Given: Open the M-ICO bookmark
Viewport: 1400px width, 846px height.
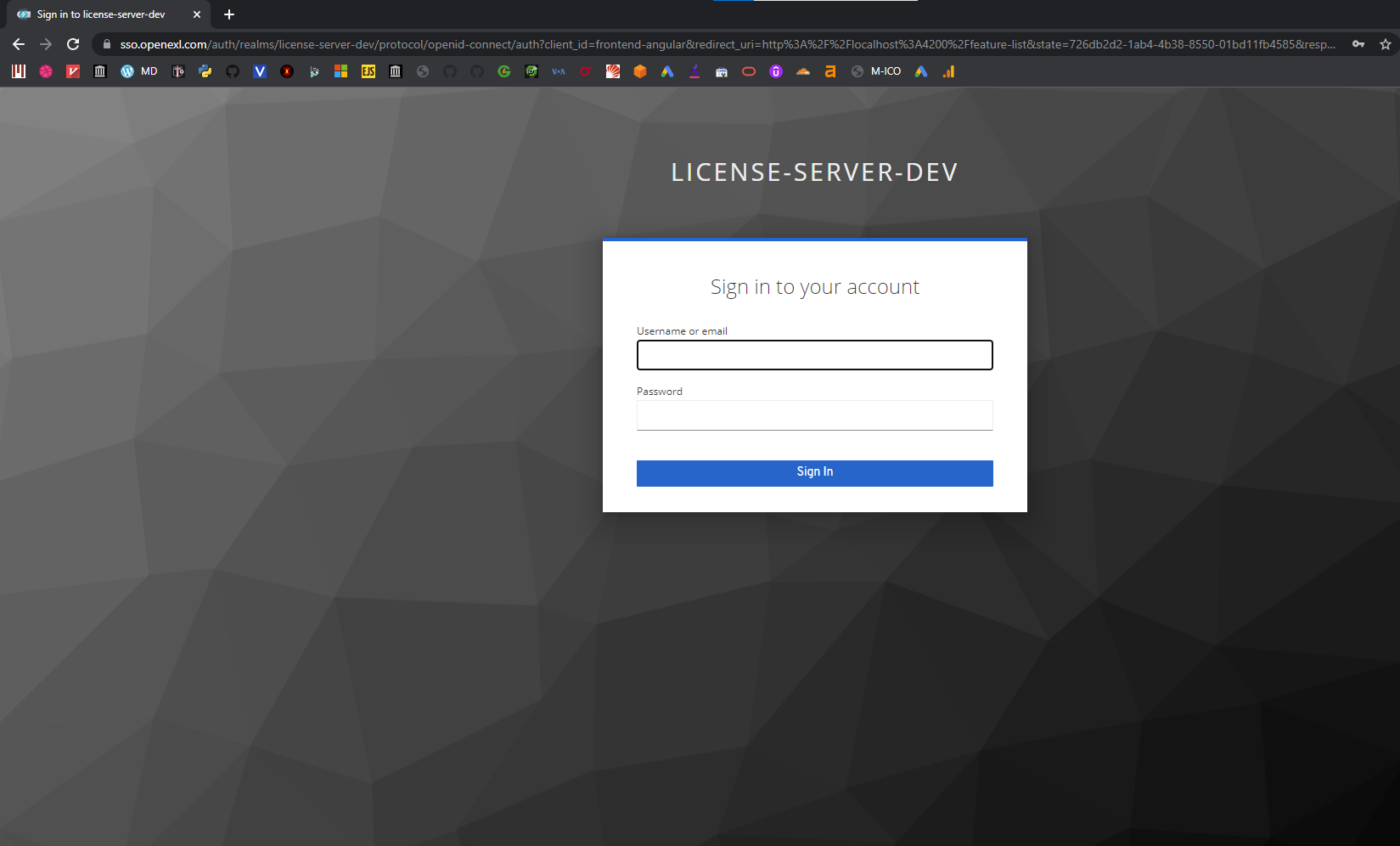Looking at the screenshot, I should (x=885, y=71).
